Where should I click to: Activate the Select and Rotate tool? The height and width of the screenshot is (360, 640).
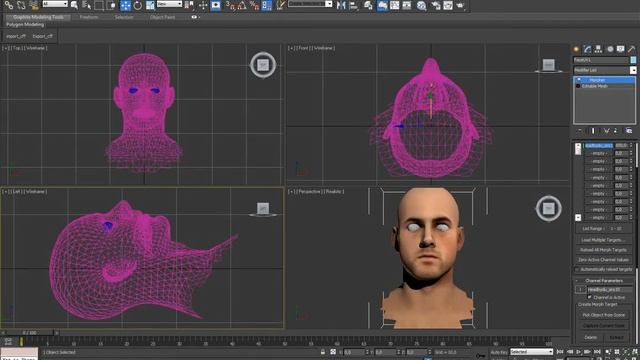(138, 5)
